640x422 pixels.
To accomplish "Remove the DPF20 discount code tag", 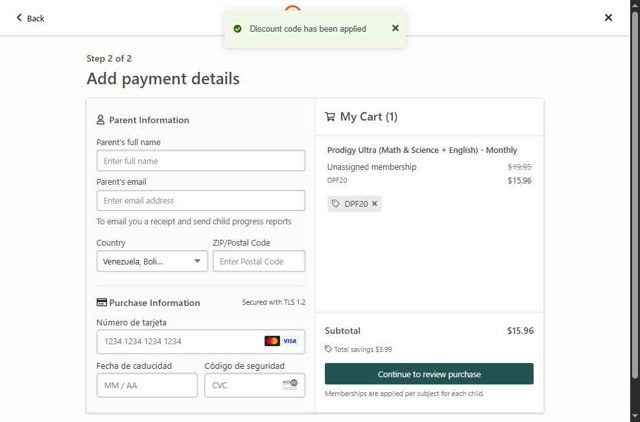I will click(x=375, y=204).
